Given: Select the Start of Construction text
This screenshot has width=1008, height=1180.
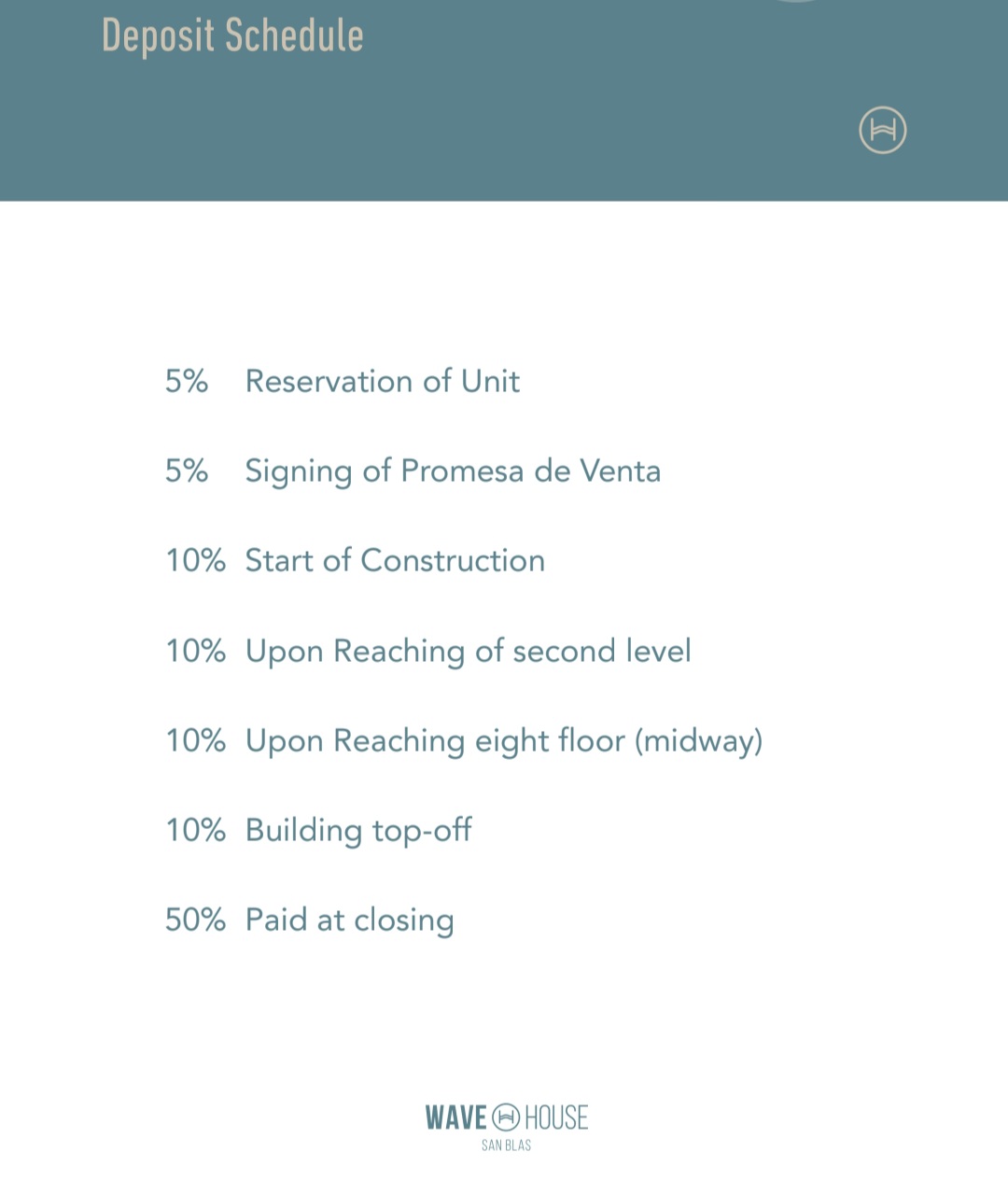Looking at the screenshot, I should 395,560.
